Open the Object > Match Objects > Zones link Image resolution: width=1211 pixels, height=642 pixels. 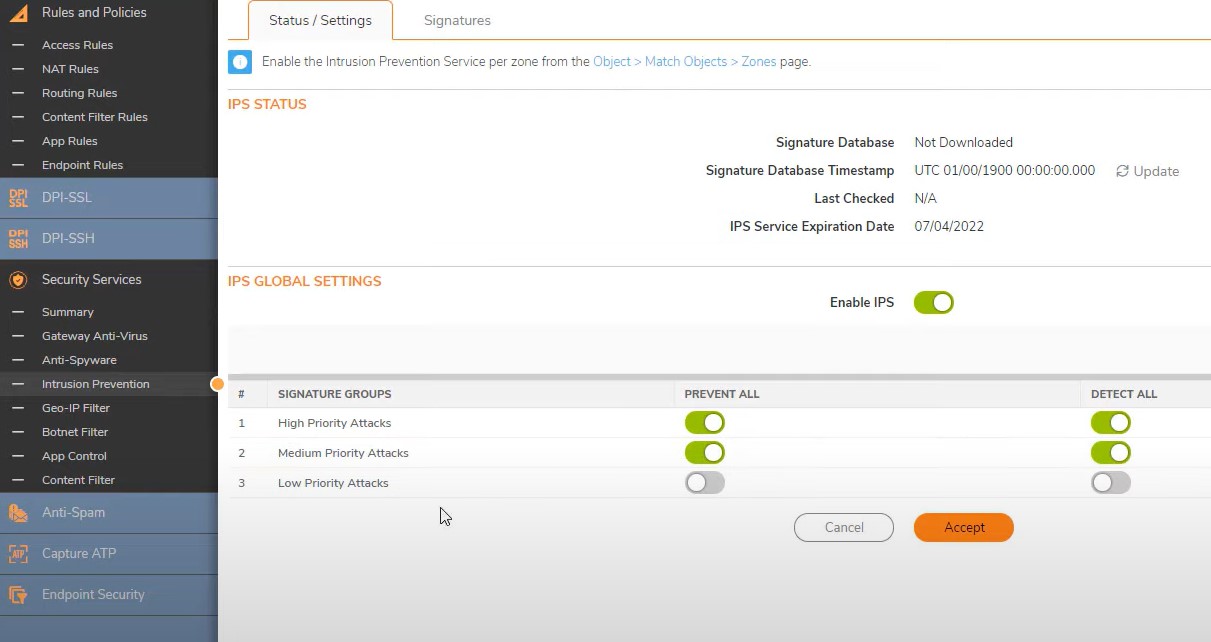(684, 62)
